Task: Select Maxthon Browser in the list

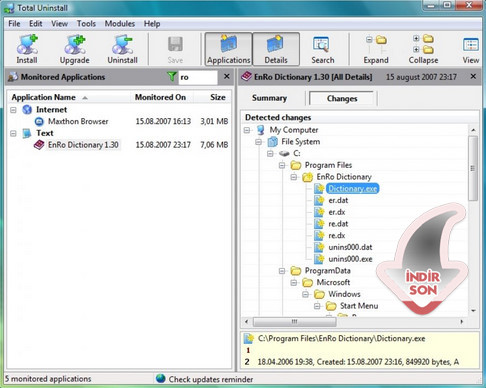Action: click(78, 121)
